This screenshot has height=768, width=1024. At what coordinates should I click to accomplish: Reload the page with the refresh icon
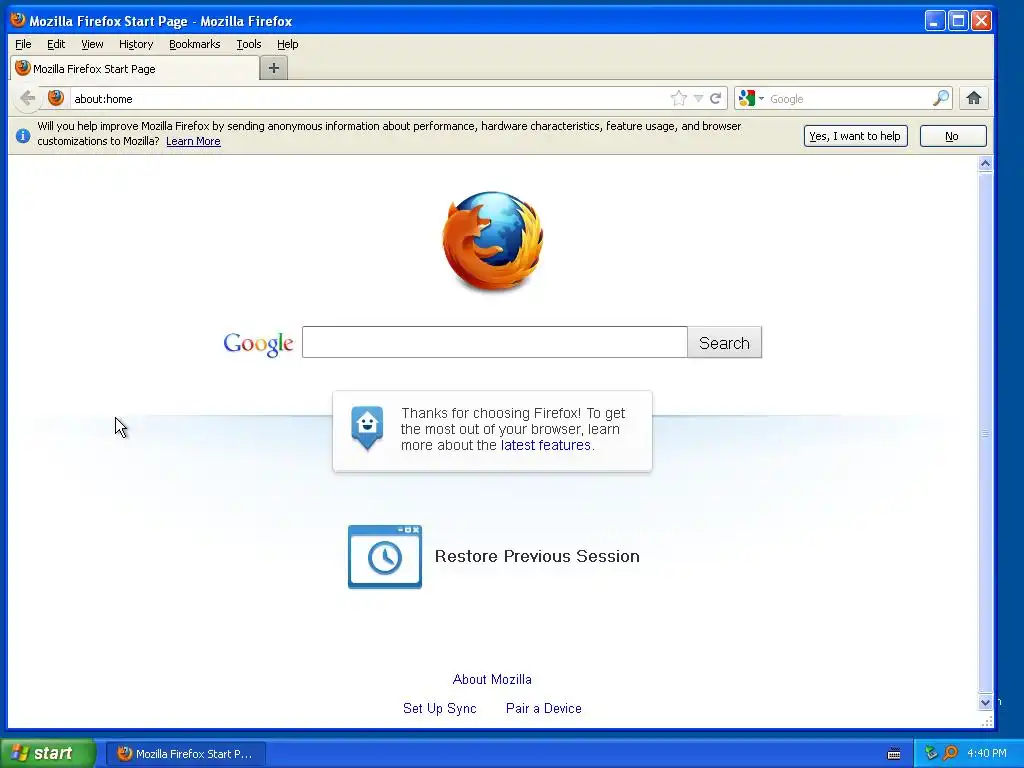pyautogui.click(x=716, y=99)
